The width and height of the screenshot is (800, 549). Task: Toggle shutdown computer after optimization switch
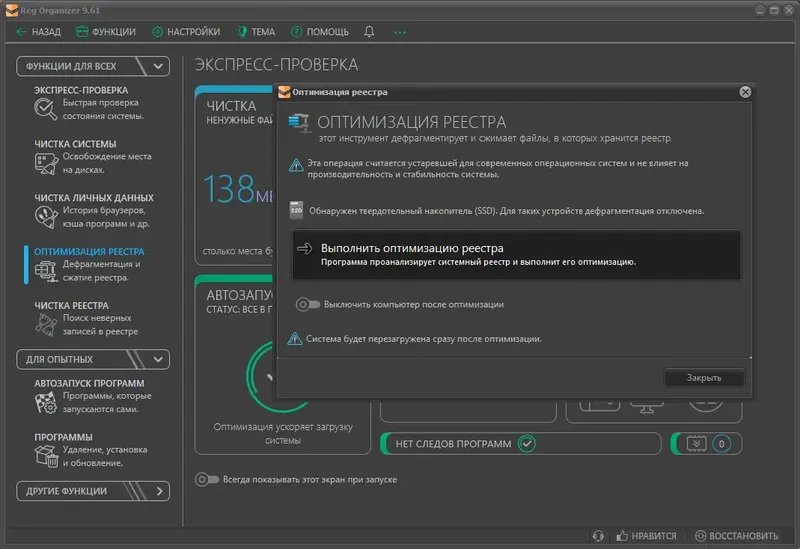[x=308, y=305]
